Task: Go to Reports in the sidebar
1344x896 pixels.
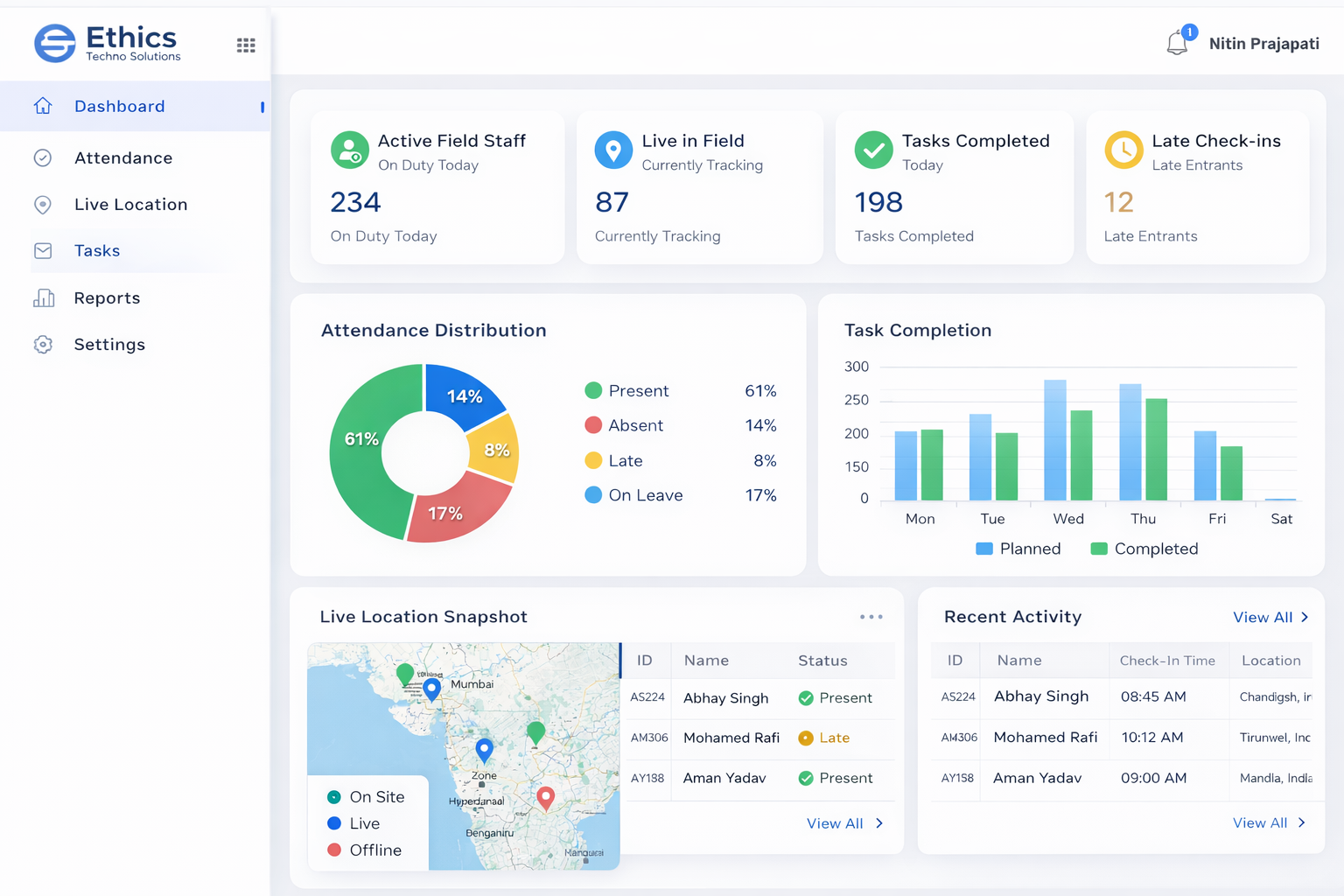Action: tap(107, 298)
